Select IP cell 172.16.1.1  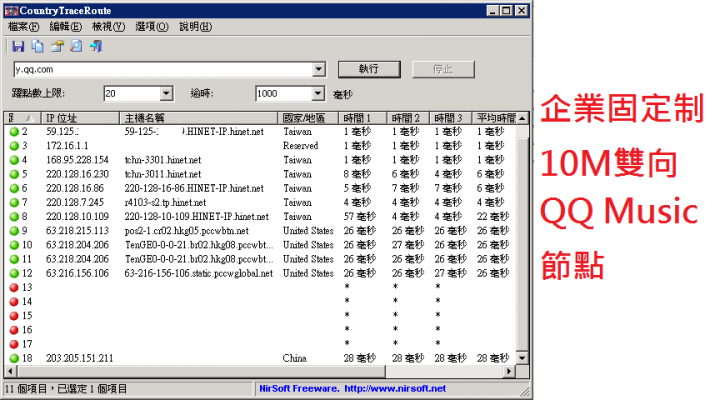pyautogui.click(x=67, y=146)
